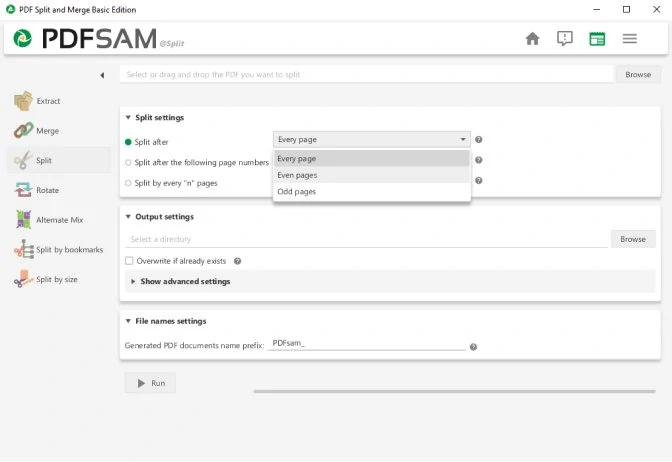Open the Split by bookmarks icon

click(24, 249)
